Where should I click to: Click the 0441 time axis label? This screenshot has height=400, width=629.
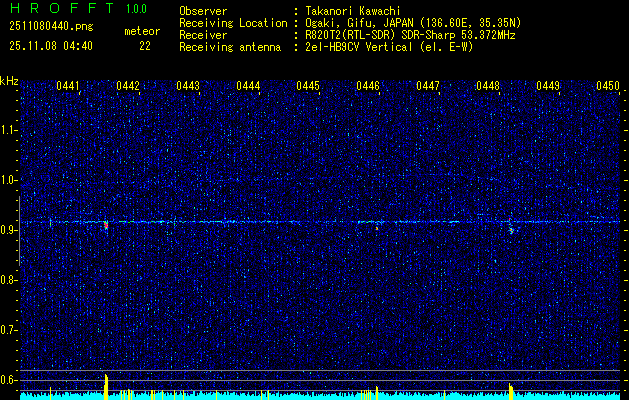tap(68, 86)
